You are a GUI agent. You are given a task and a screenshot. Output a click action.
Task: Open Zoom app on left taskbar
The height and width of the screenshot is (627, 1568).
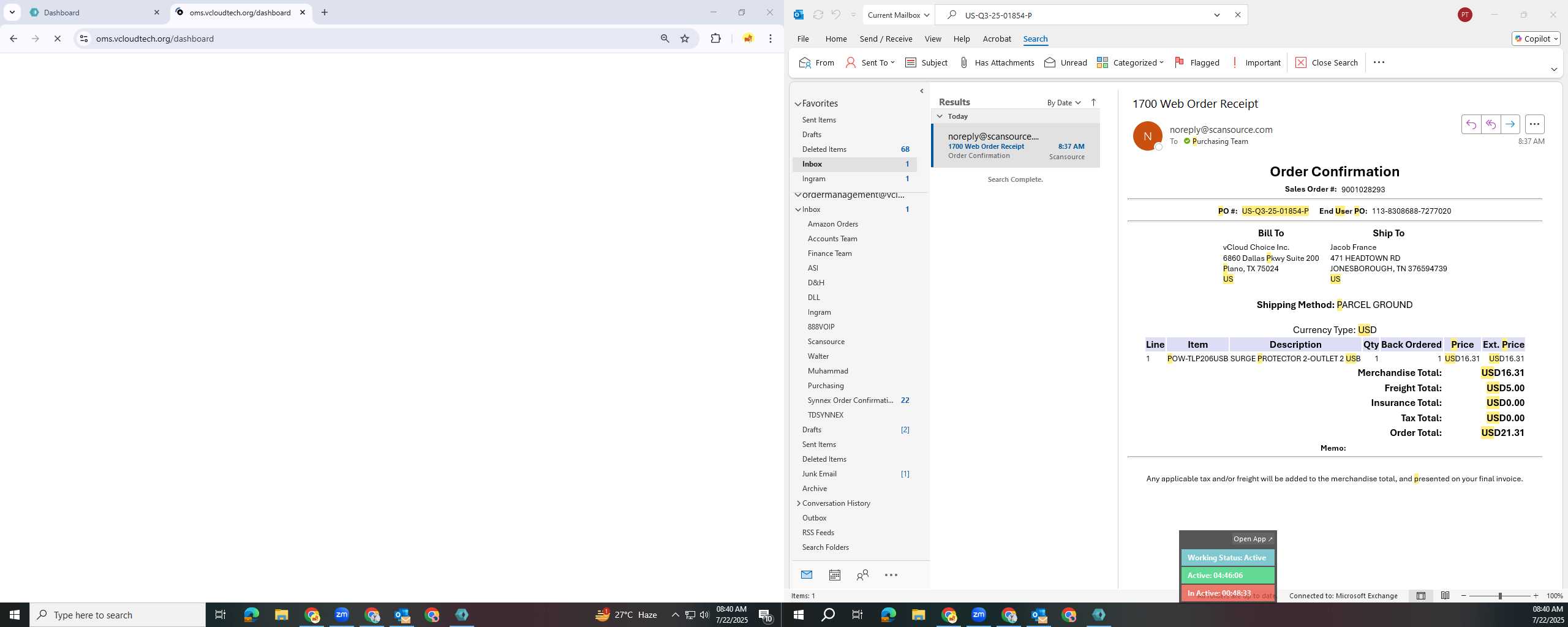click(341, 615)
